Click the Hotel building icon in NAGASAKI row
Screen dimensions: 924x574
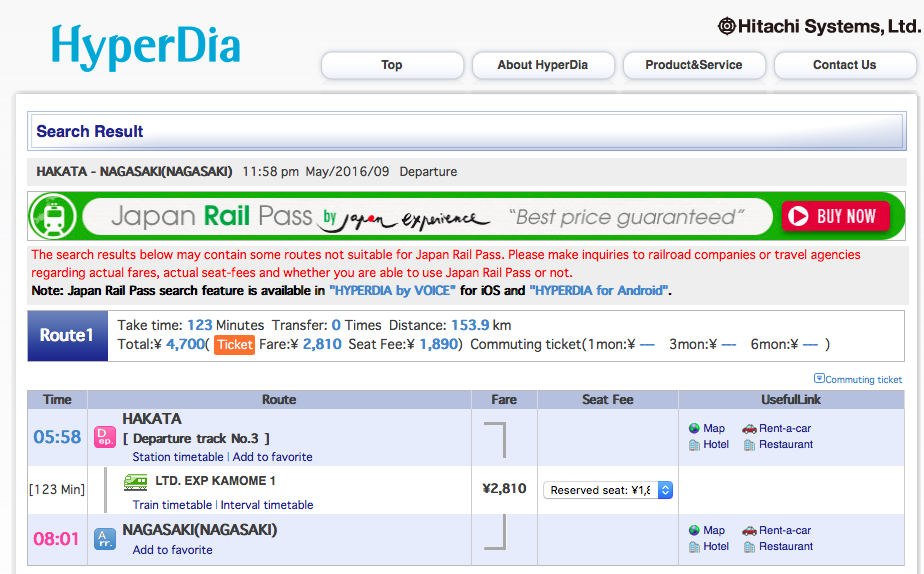694,547
